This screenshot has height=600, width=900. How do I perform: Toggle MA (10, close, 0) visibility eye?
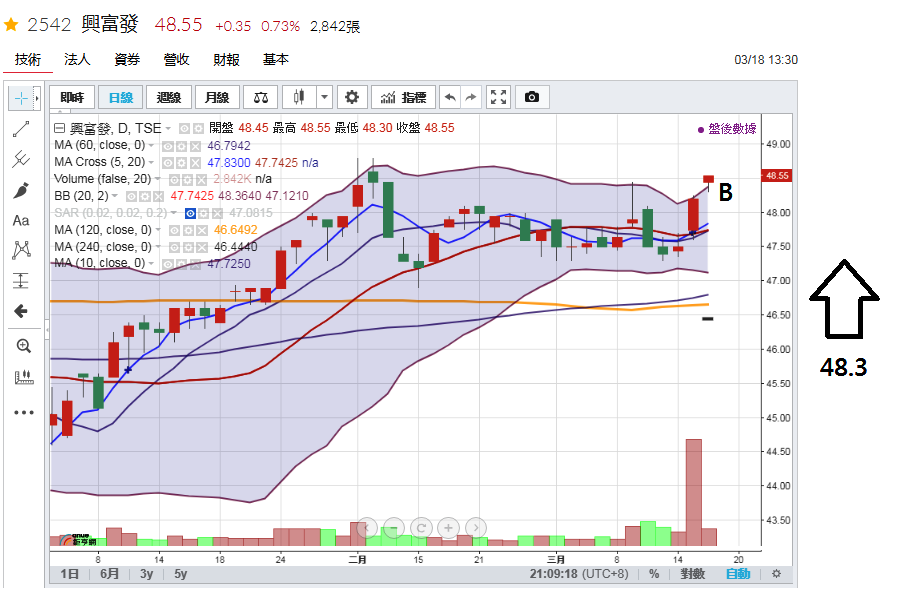(168, 264)
